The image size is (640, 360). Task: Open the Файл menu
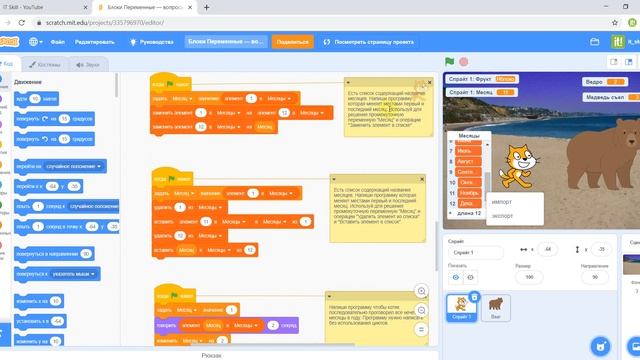click(58, 42)
